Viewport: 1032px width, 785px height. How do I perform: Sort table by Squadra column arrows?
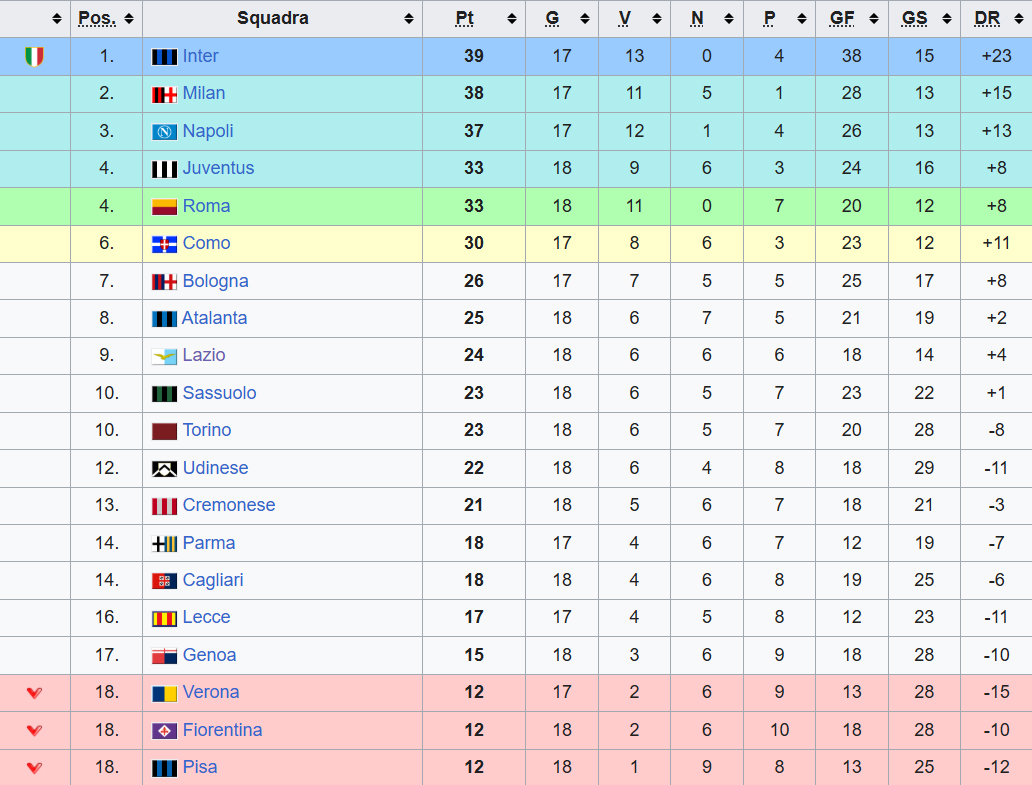click(x=408, y=19)
